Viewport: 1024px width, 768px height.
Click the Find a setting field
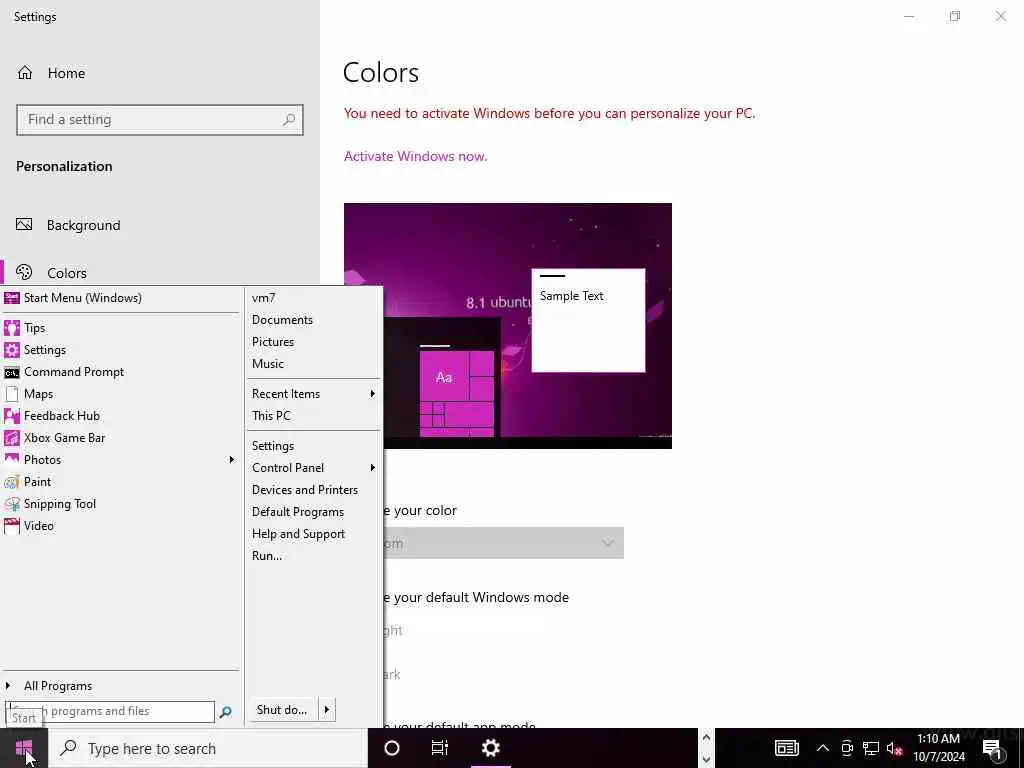(159, 120)
